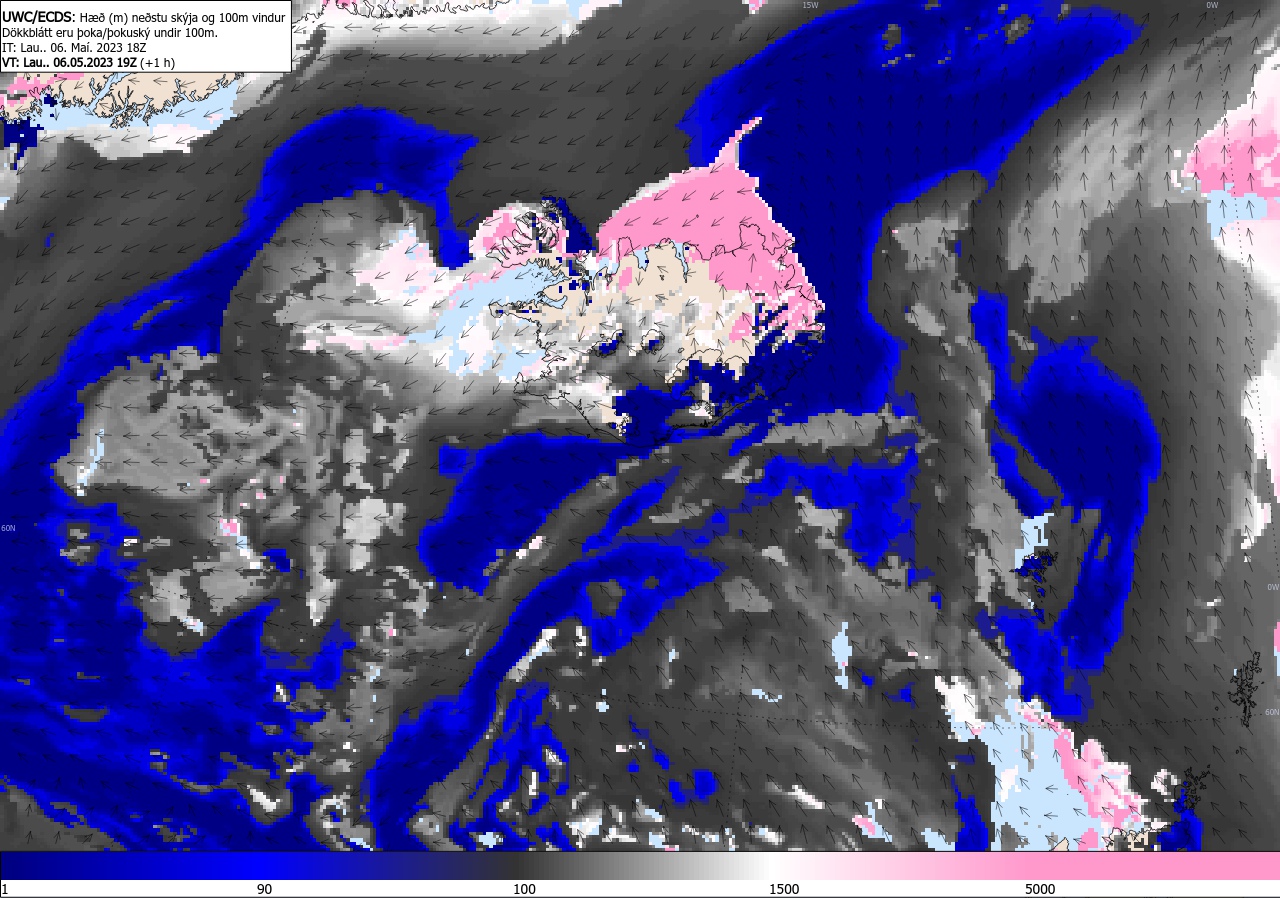Click the "Hæð (m) neðstu skýja og 100m vindur" description

183,17
